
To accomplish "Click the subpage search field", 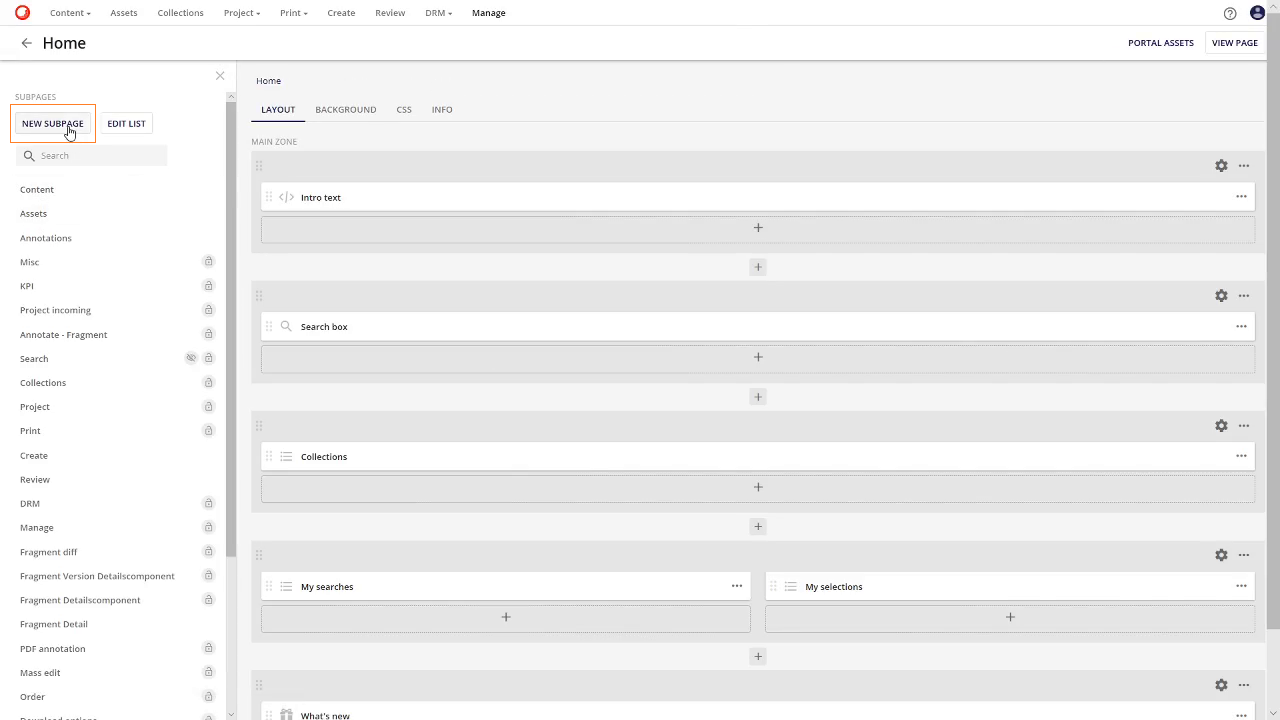I will pos(90,156).
